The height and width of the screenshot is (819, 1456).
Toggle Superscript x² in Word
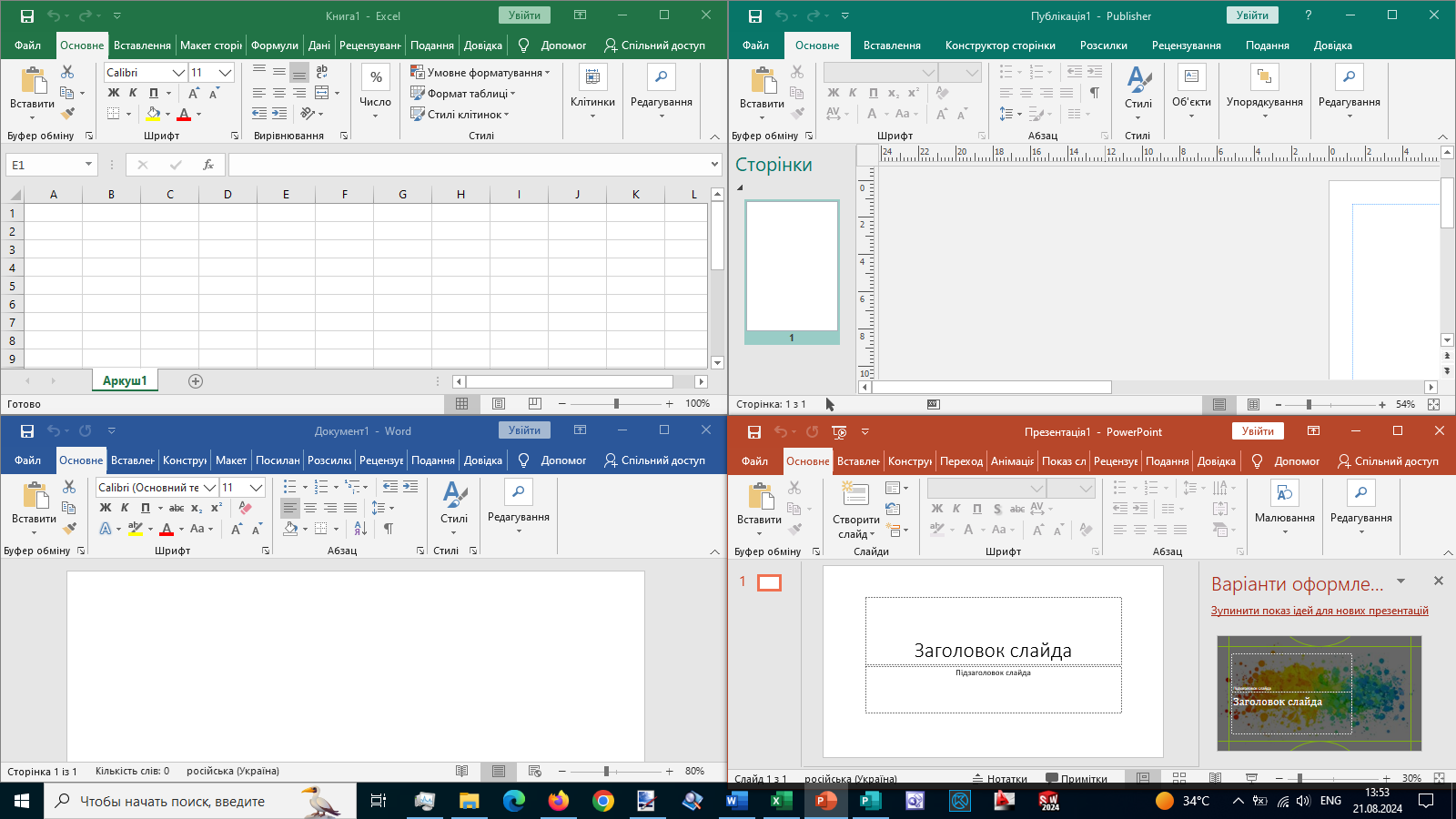pos(217,508)
